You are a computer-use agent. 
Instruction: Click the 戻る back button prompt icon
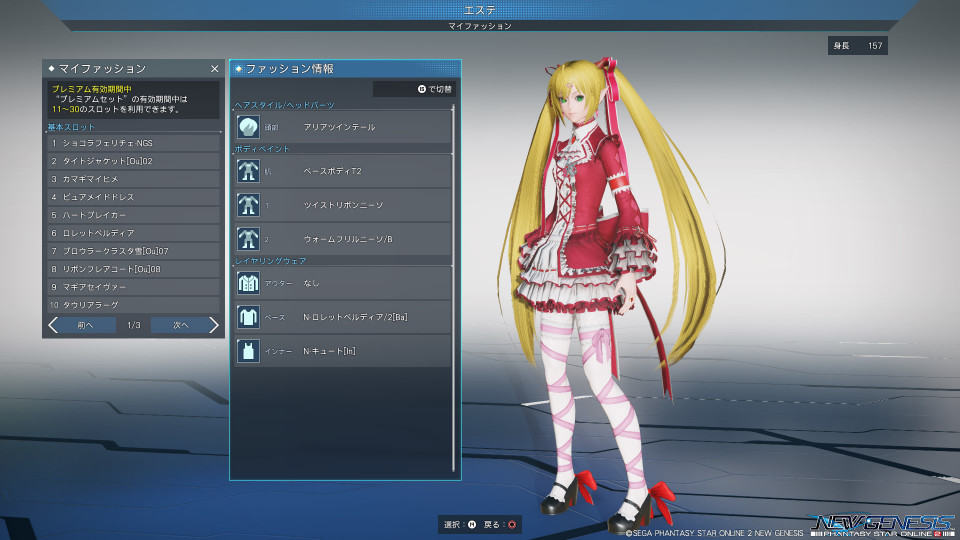point(512,525)
